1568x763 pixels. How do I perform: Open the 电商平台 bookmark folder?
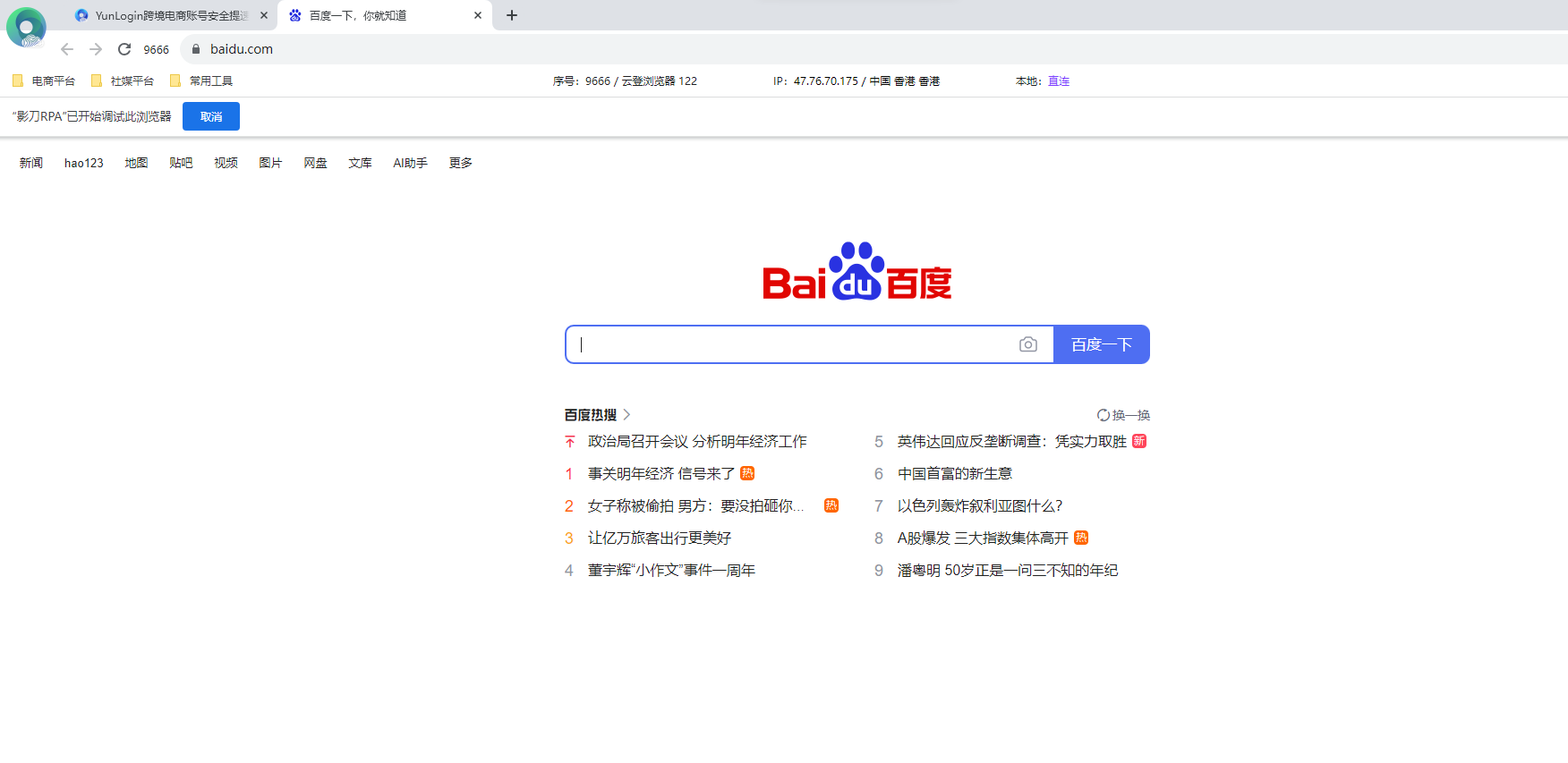44,81
